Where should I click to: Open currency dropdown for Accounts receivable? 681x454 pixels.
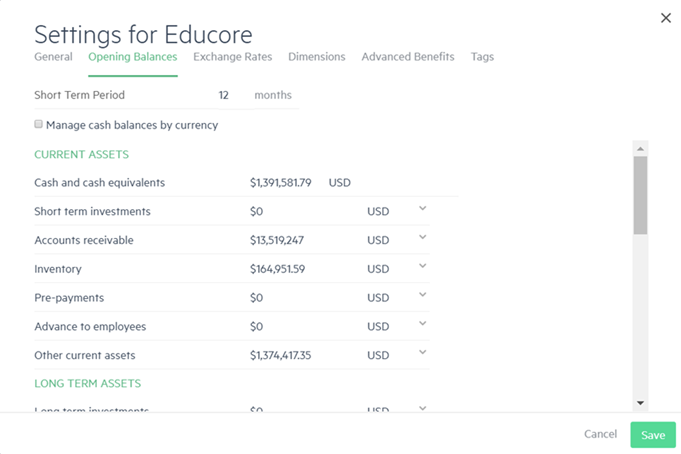click(422, 237)
